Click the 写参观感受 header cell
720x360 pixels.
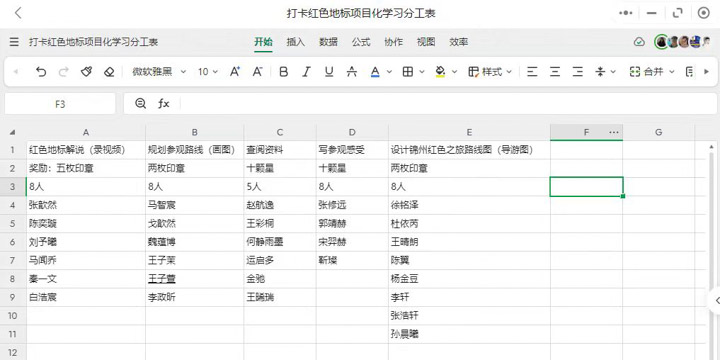[352, 150]
